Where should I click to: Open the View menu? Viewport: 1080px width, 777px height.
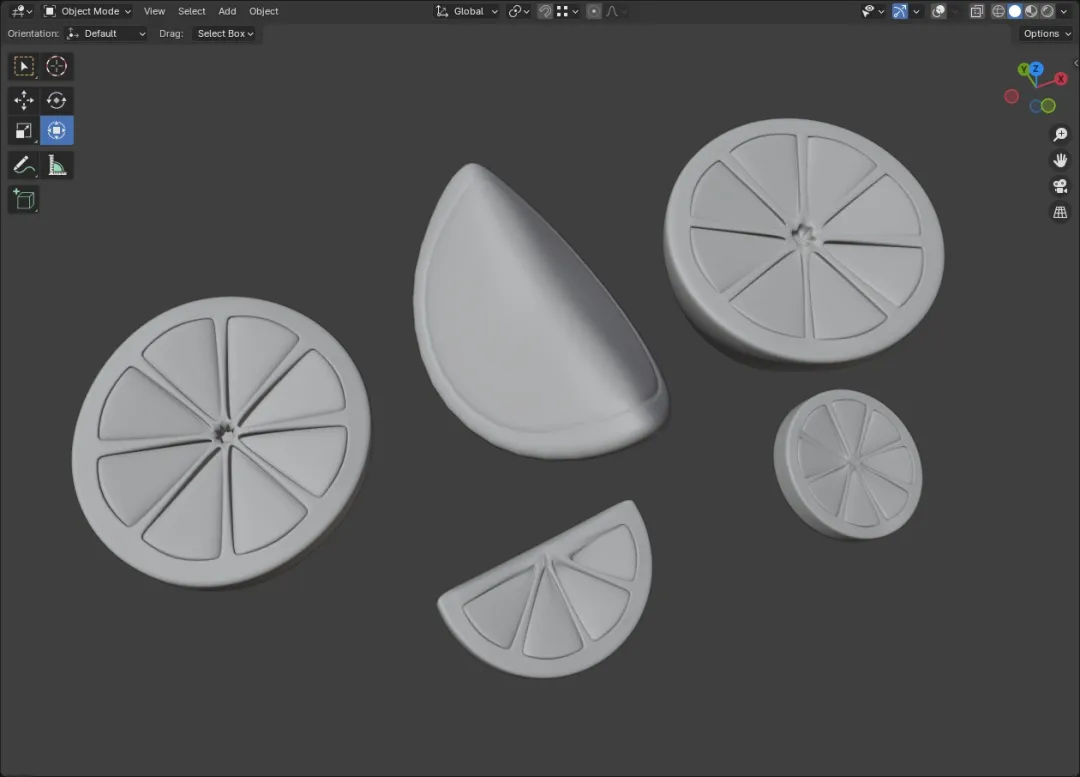pos(154,11)
